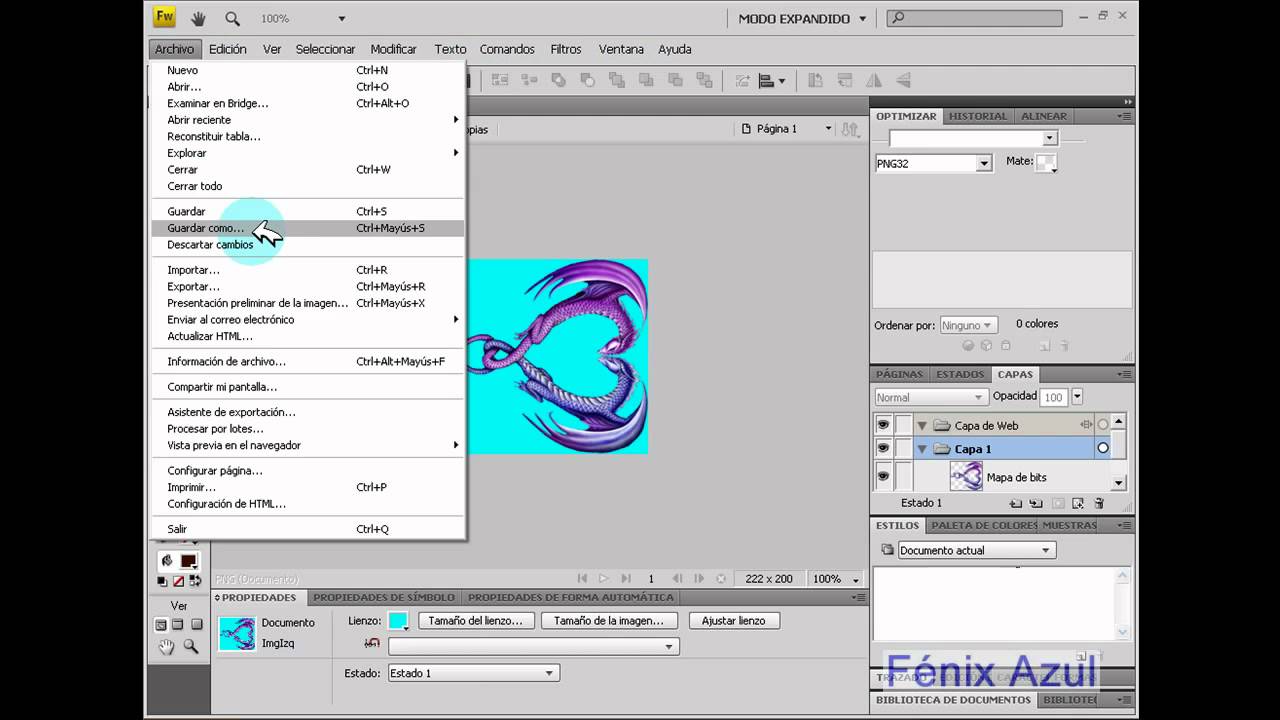Choose Importar… from Archivo menu

[x=306, y=270]
